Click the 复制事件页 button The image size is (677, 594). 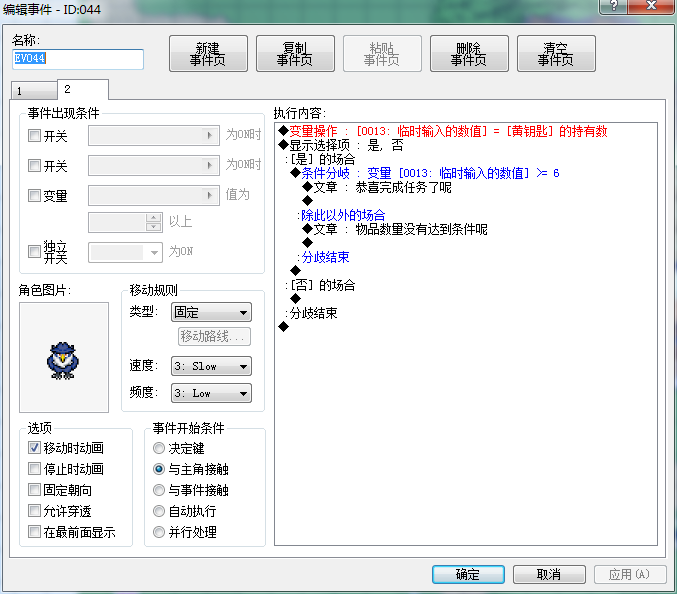(295, 54)
